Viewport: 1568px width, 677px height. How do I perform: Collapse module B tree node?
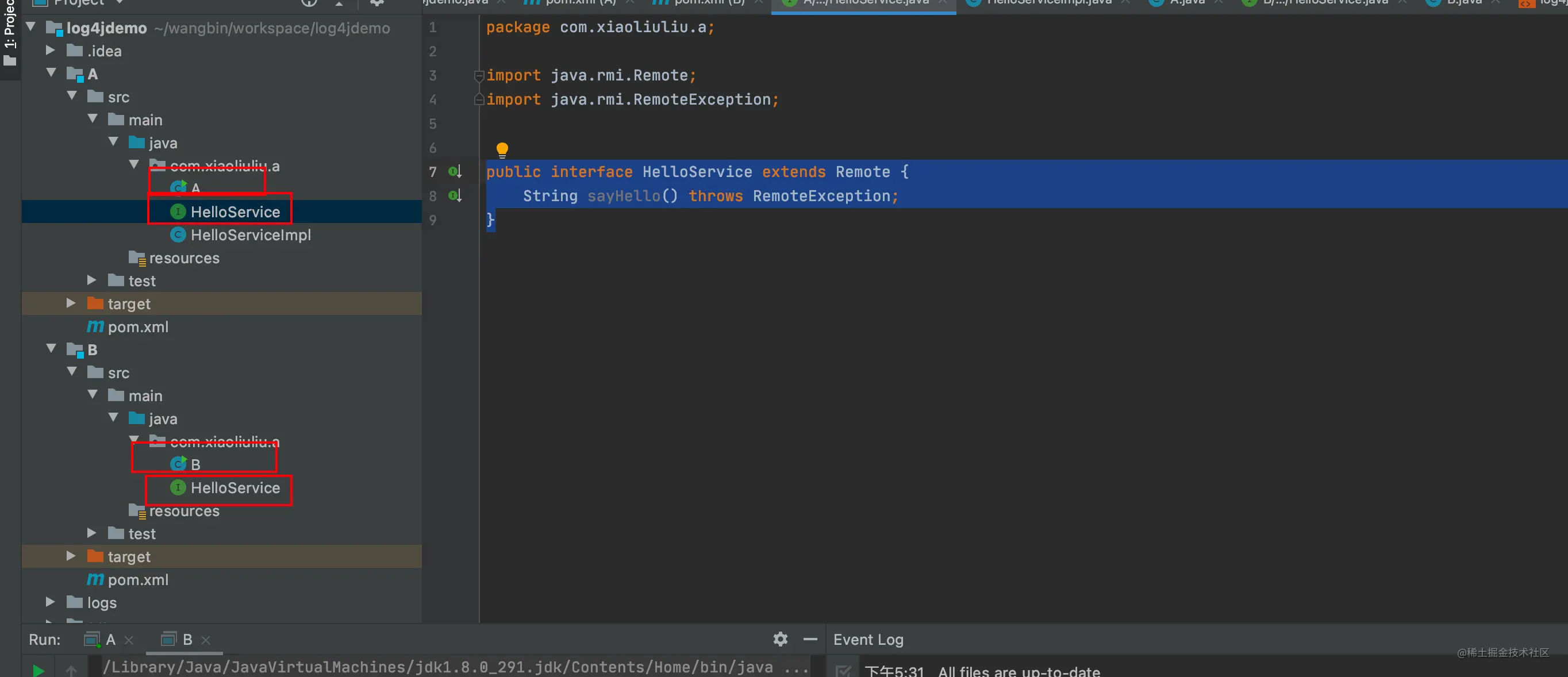(51, 349)
